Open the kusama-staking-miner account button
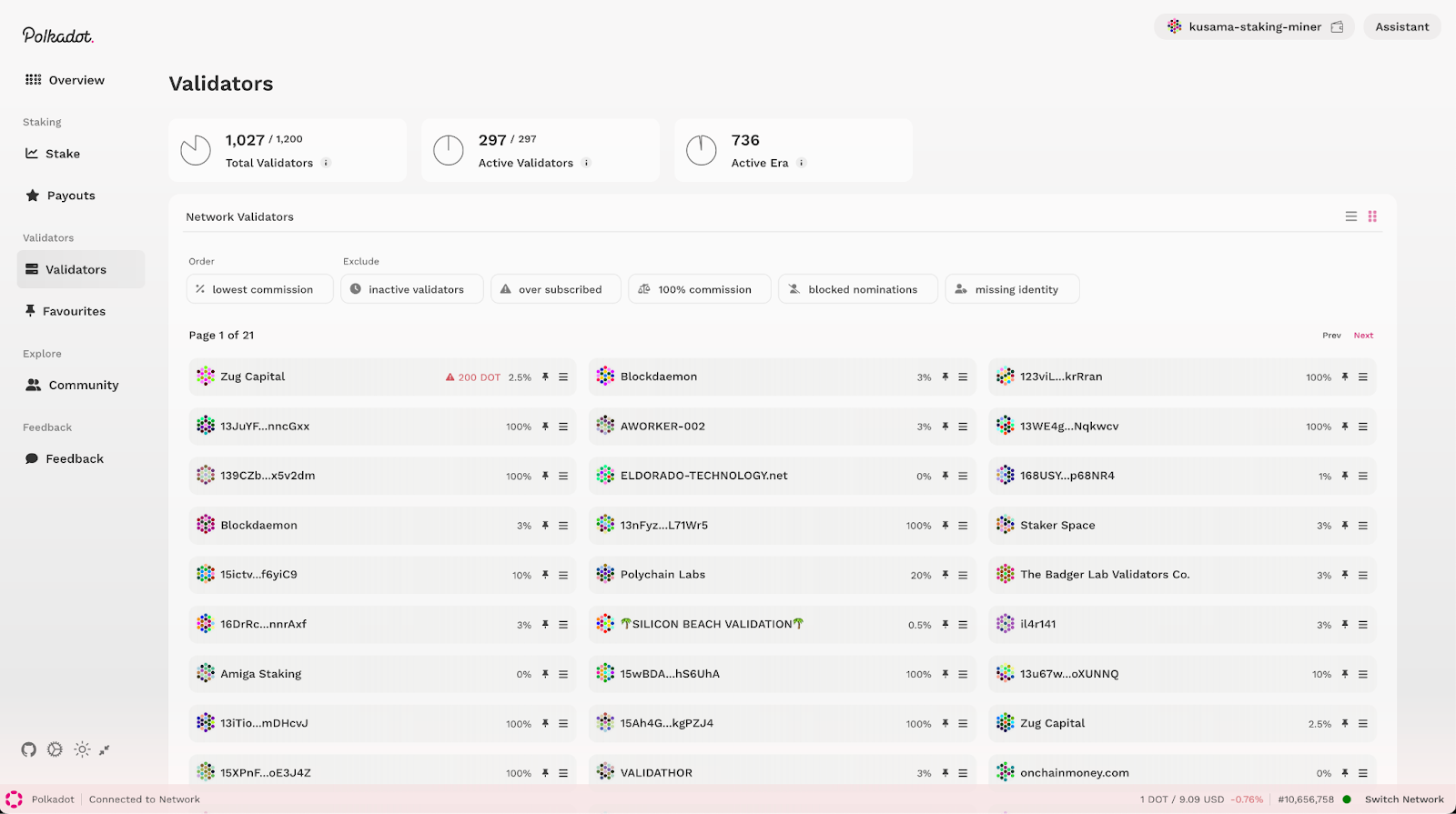This screenshot has height=814, width=1456. click(x=1254, y=27)
